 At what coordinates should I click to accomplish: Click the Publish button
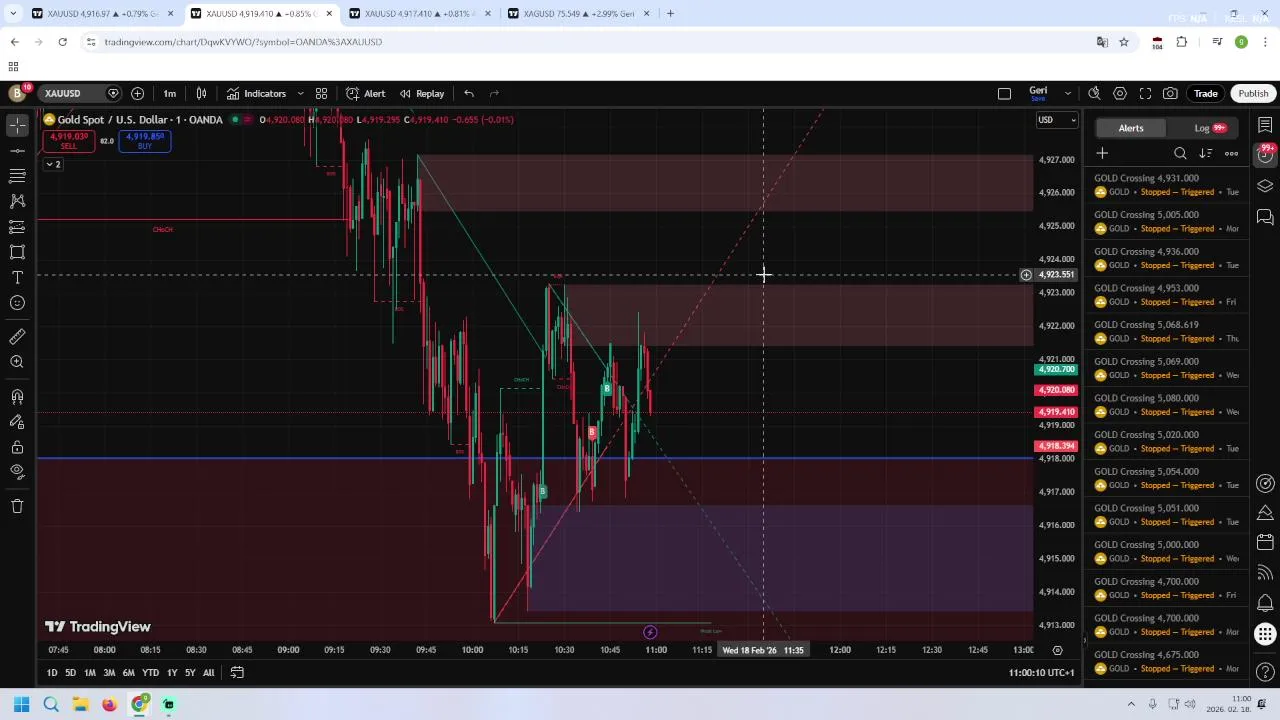1253,93
